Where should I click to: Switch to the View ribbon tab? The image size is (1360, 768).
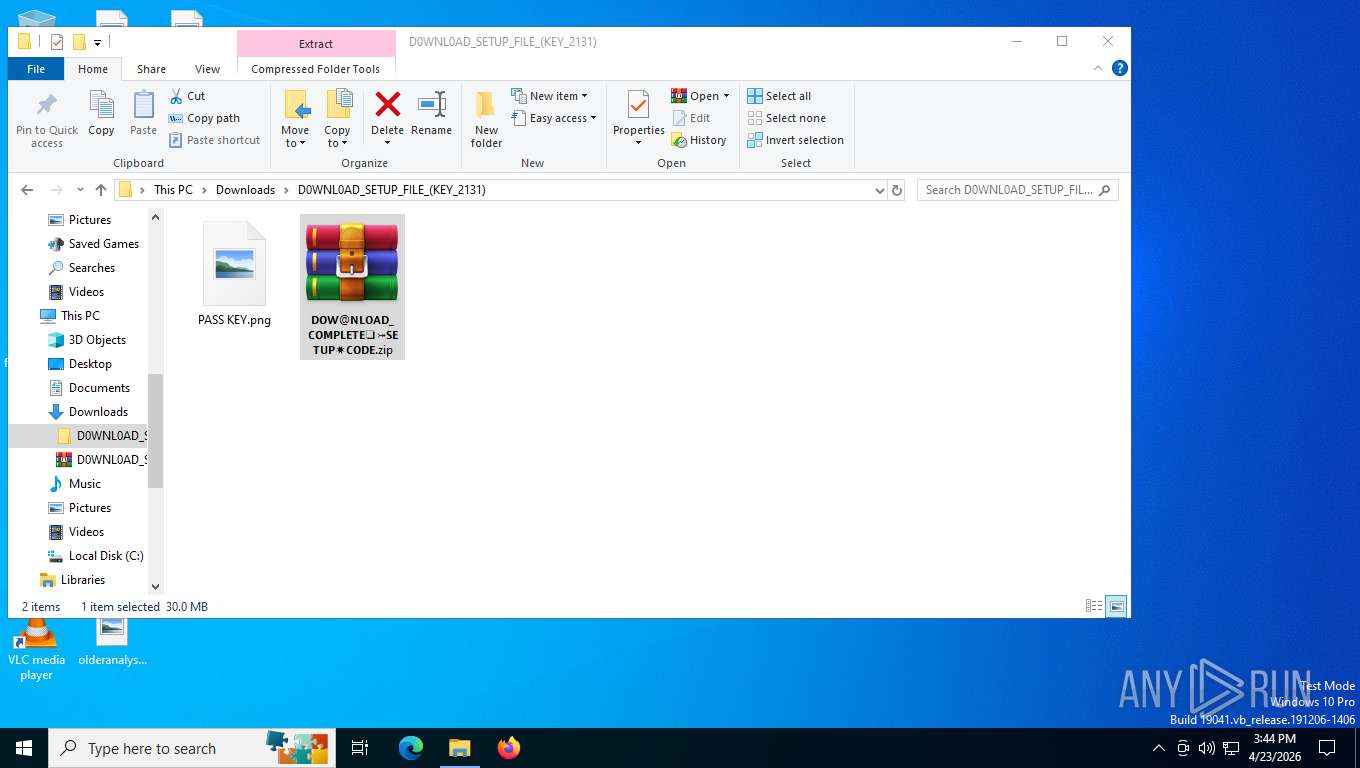click(x=207, y=69)
